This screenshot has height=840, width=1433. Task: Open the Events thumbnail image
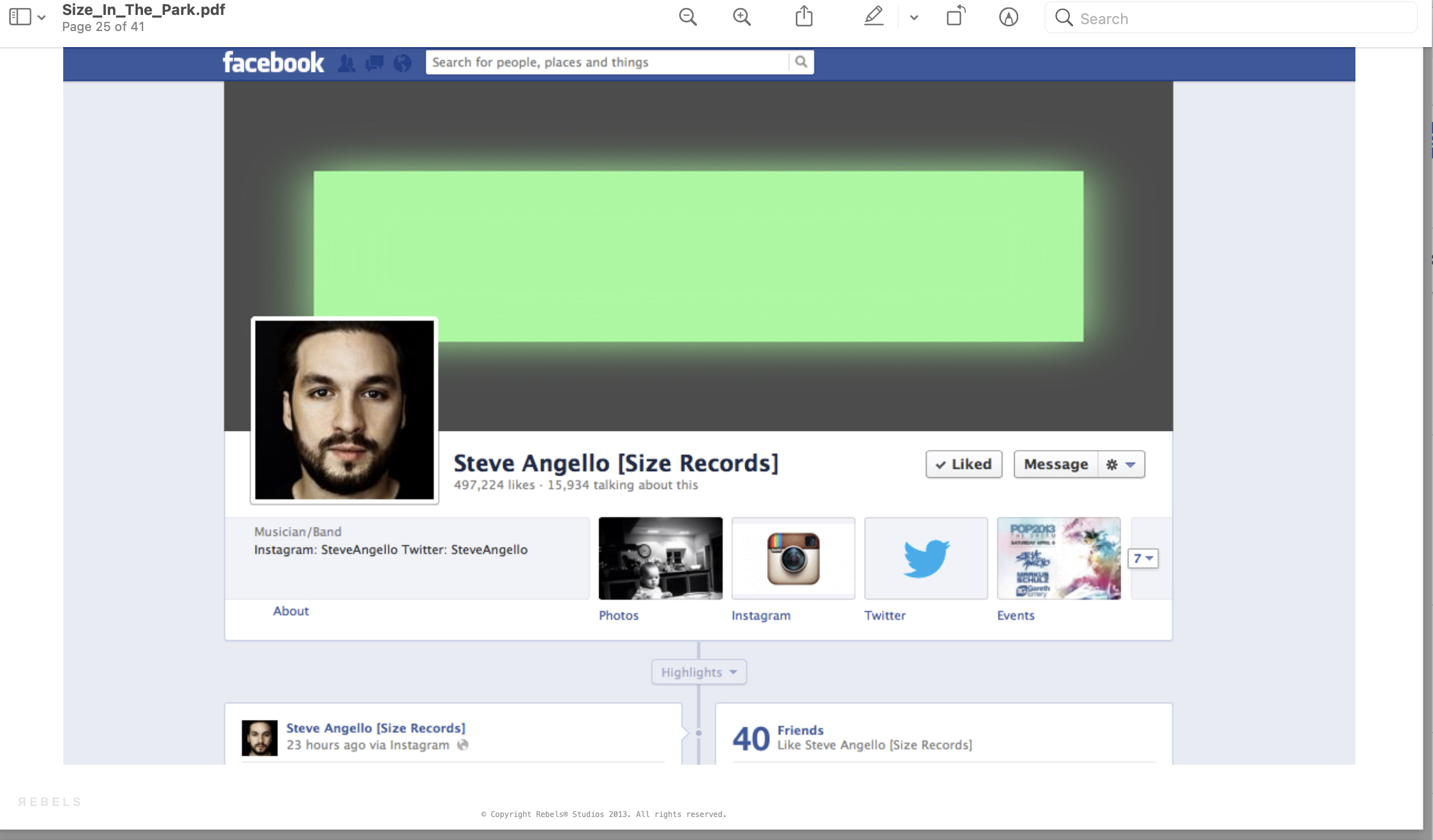coord(1058,558)
